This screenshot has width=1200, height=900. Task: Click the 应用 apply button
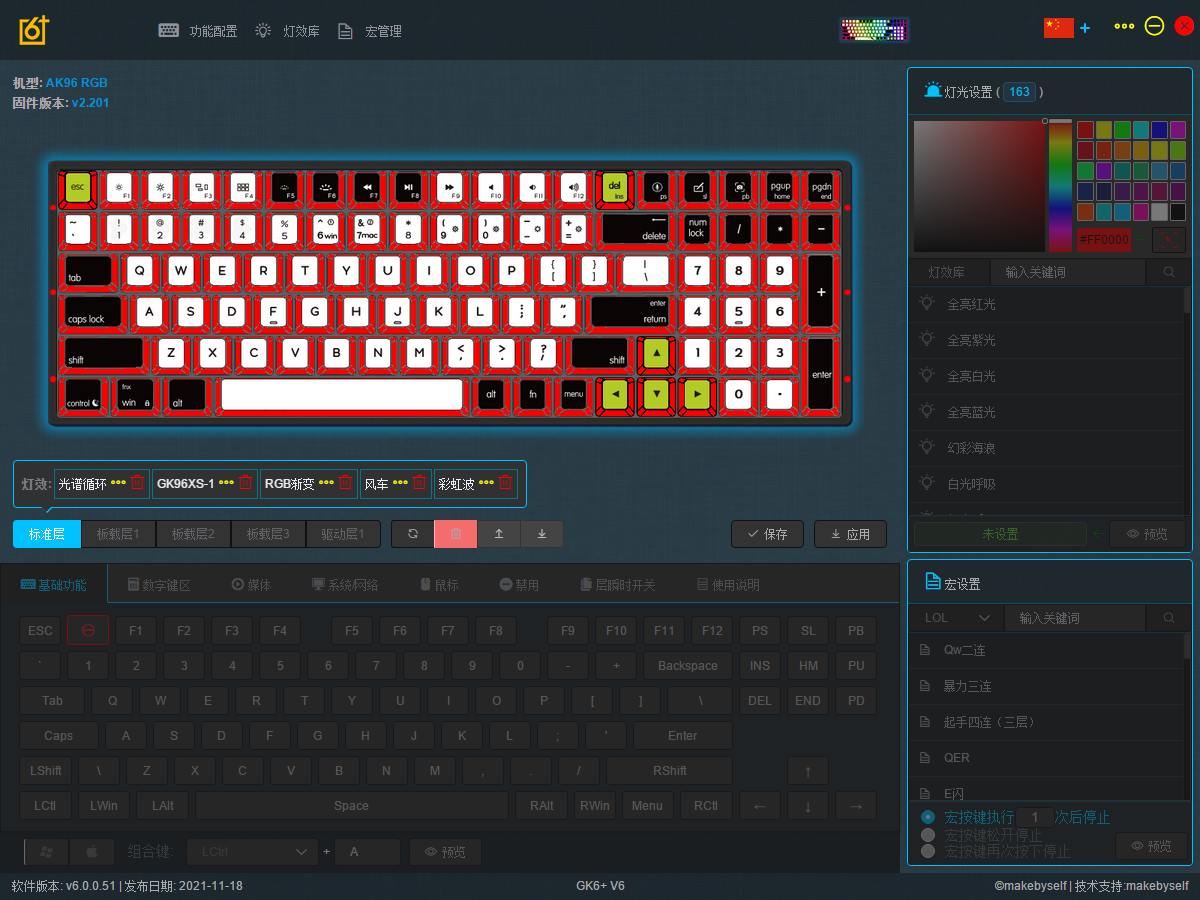pos(850,534)
